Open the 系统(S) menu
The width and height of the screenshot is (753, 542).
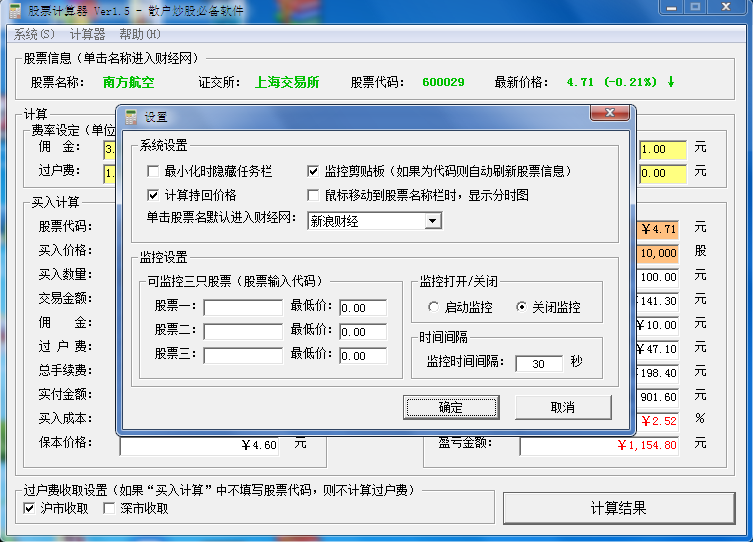click(x=35, y=34)
